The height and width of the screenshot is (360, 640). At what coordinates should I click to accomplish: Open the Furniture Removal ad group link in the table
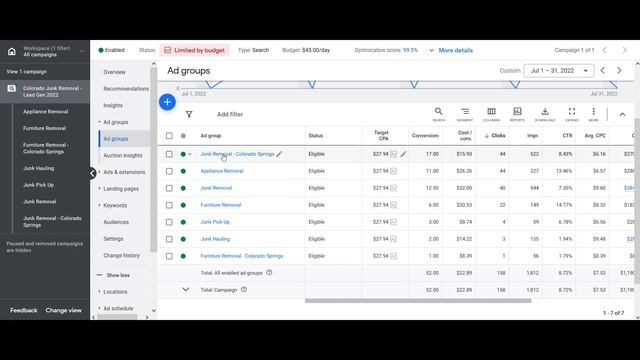[221, 205]
